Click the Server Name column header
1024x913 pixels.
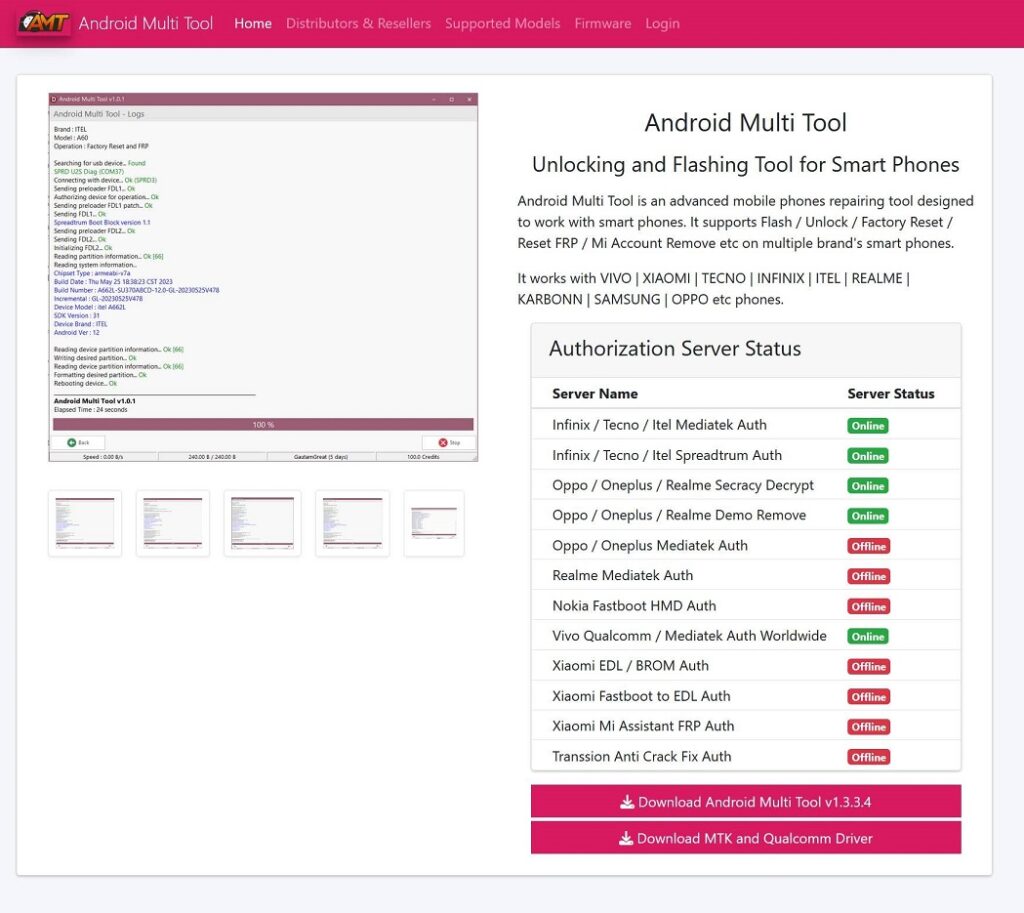tap(595, 394)
